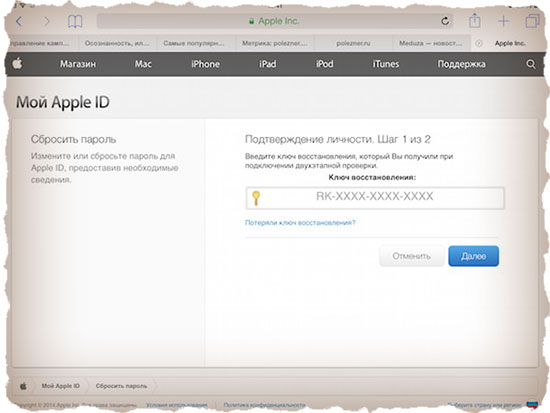
Task: Switch to the Метрика: polezner tab
Action: click(x=275, y=44)
